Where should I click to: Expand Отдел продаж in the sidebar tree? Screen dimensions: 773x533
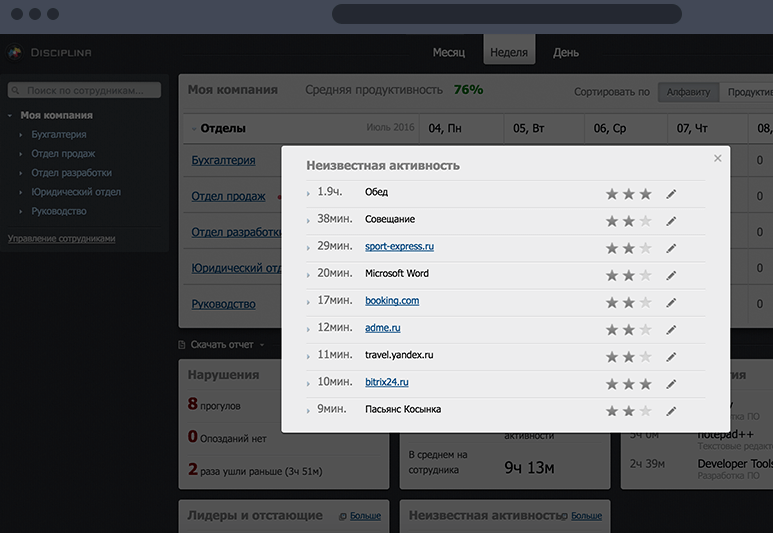point(21,154)
